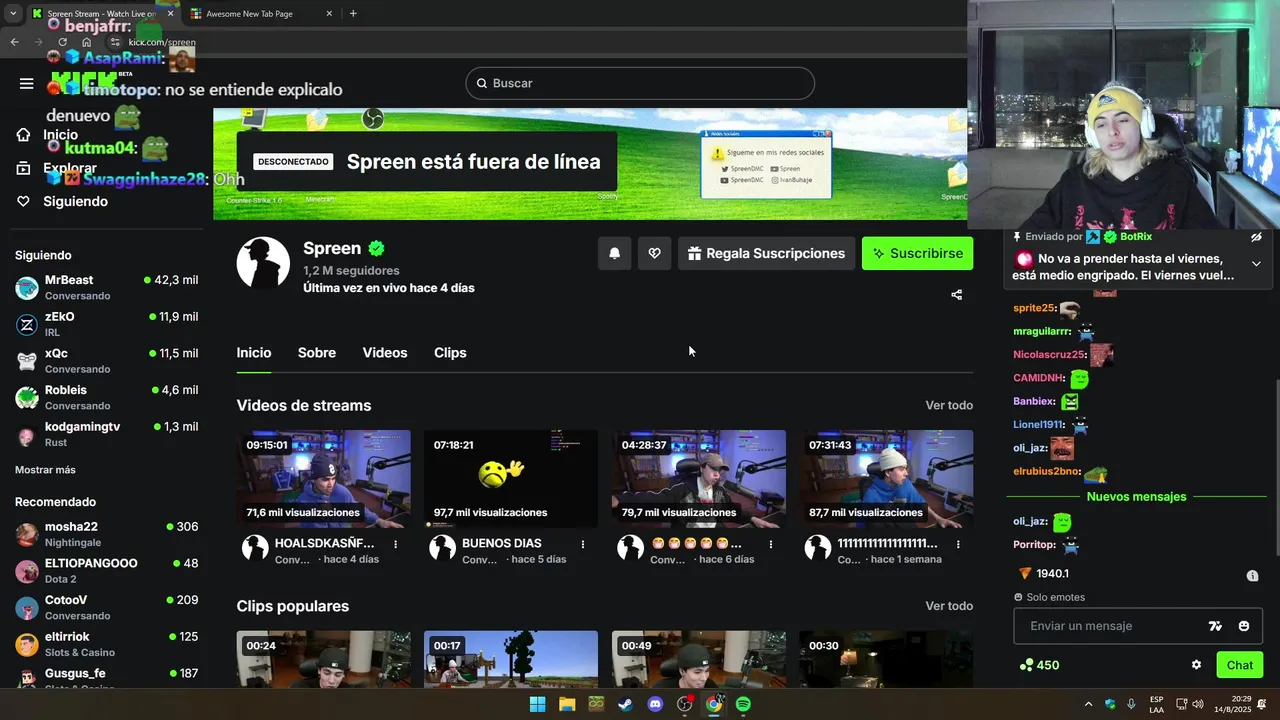The image size is (1280, 720).
Task: Hide the pinned message with crossed-eye icon
Action: [x=1257, y=237]
